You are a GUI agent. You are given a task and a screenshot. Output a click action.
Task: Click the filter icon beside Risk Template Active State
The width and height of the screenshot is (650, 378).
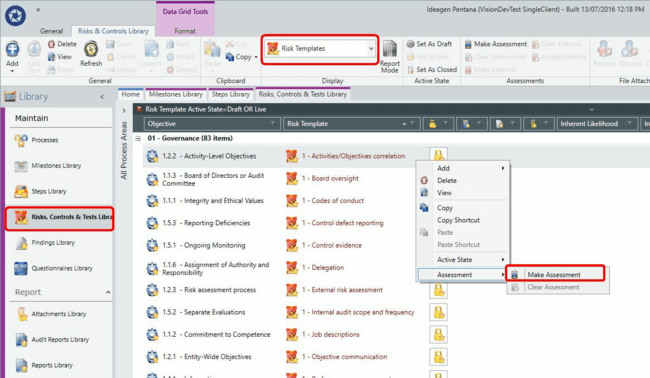139,109
